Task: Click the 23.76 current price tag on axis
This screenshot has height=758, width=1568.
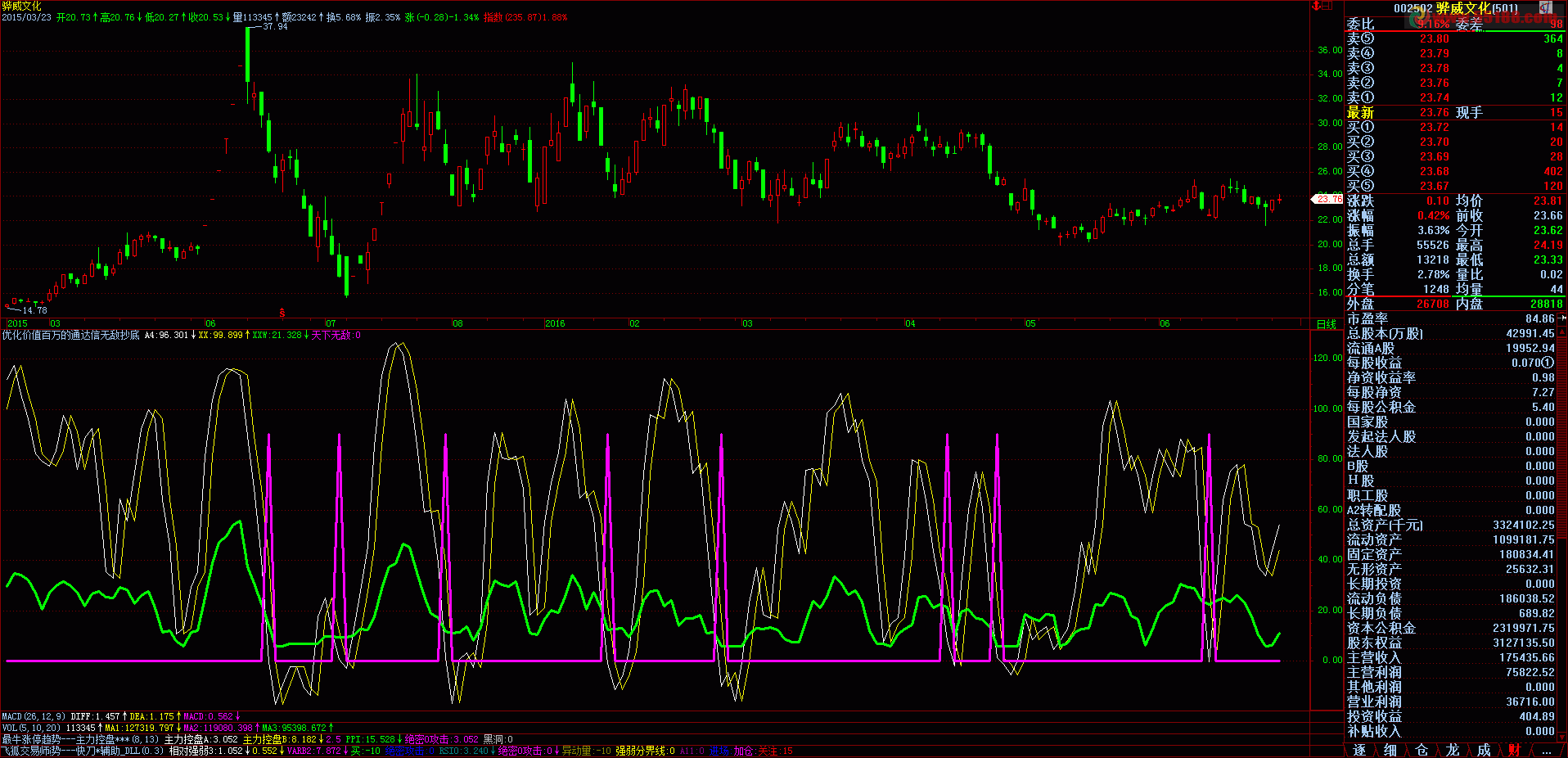Action: [x=1327, y=199]
